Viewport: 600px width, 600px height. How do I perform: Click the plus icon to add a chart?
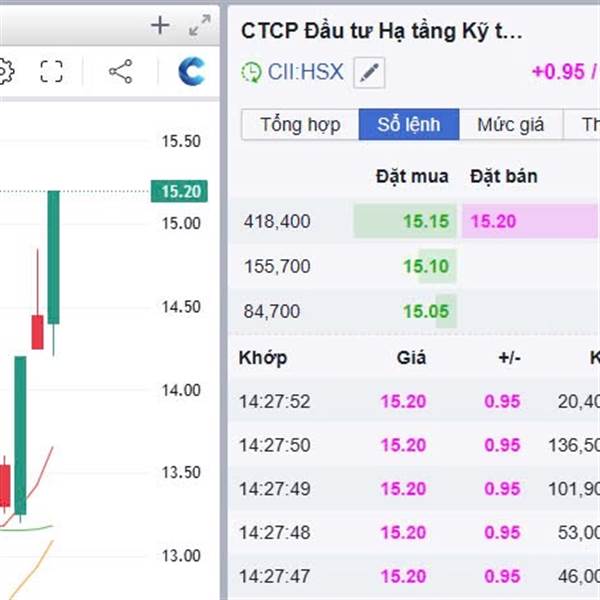160,26
